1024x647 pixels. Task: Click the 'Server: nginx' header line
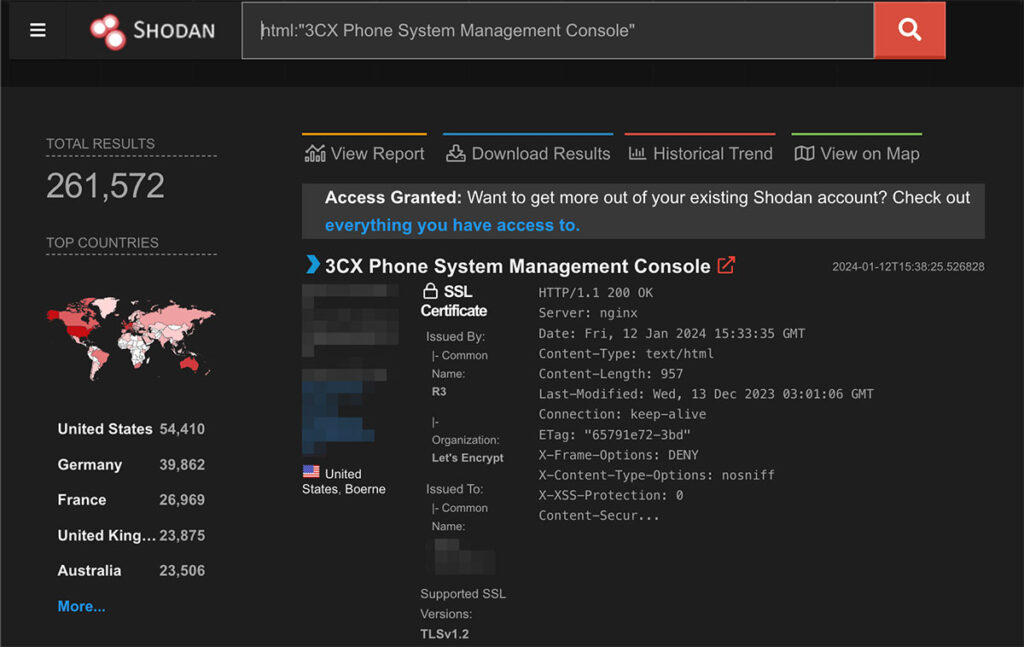[x=588, y=313]
